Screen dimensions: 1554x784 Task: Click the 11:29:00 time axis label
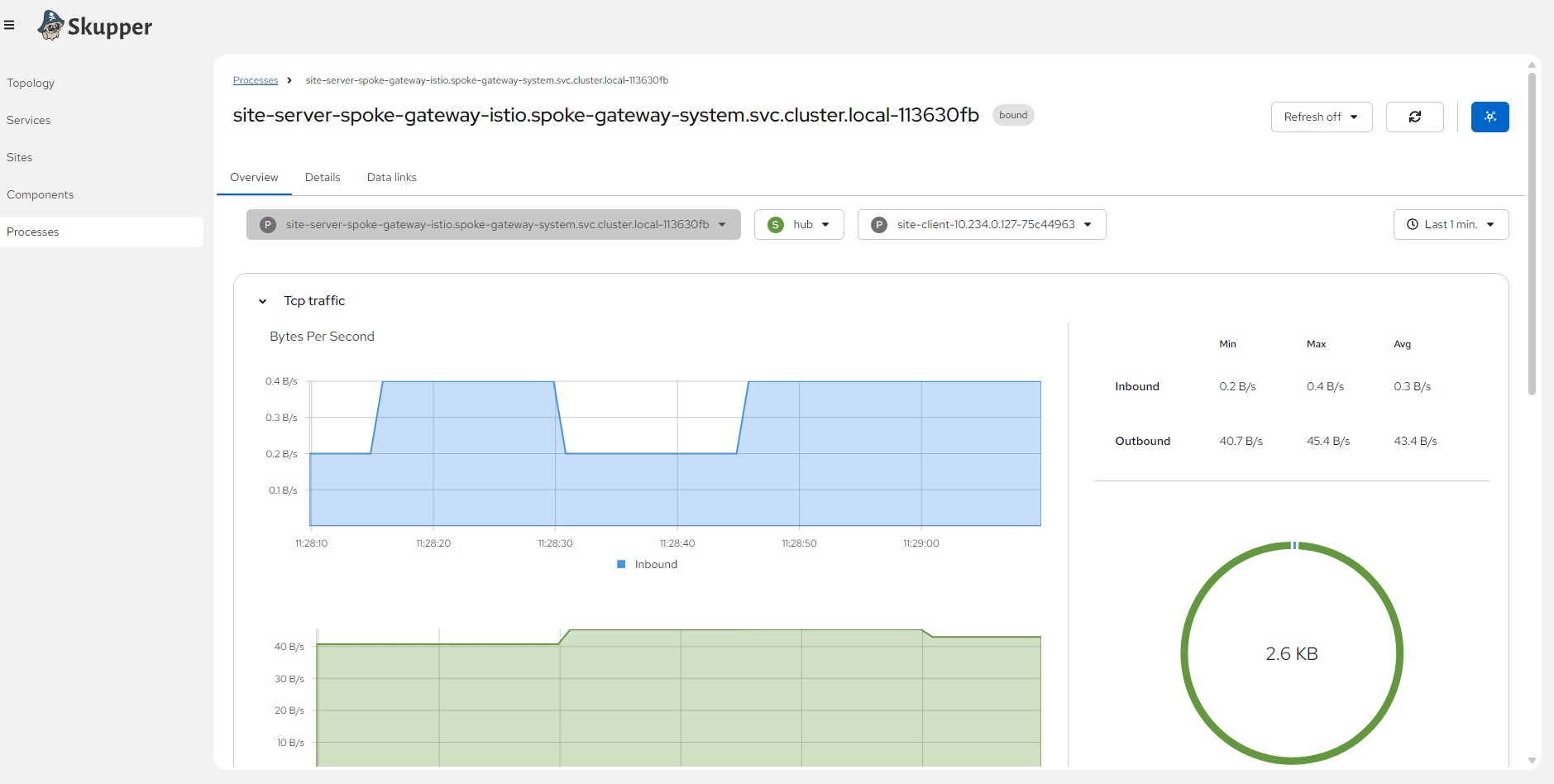coord(920,543)
